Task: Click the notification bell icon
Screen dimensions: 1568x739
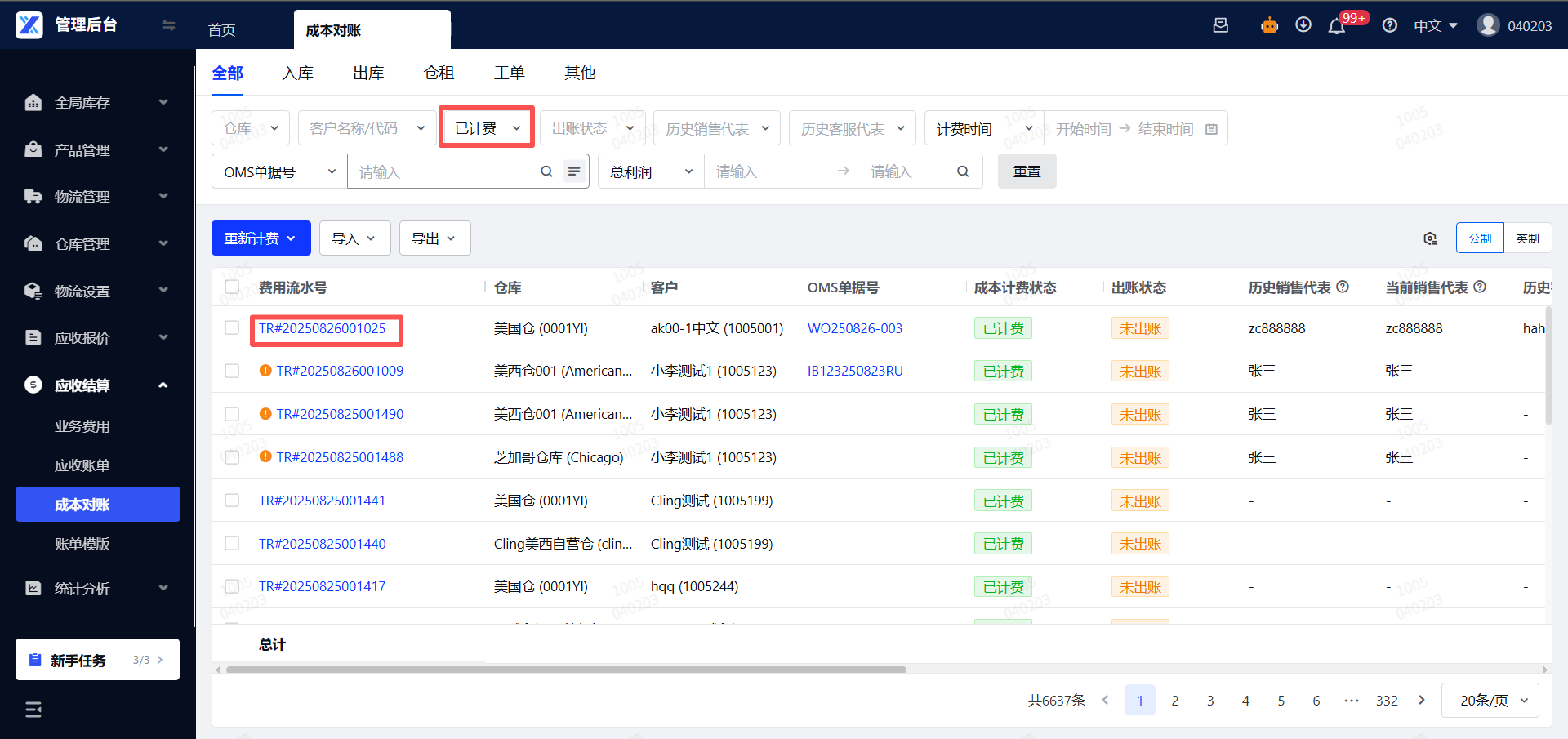Action: coord(1336,26)
